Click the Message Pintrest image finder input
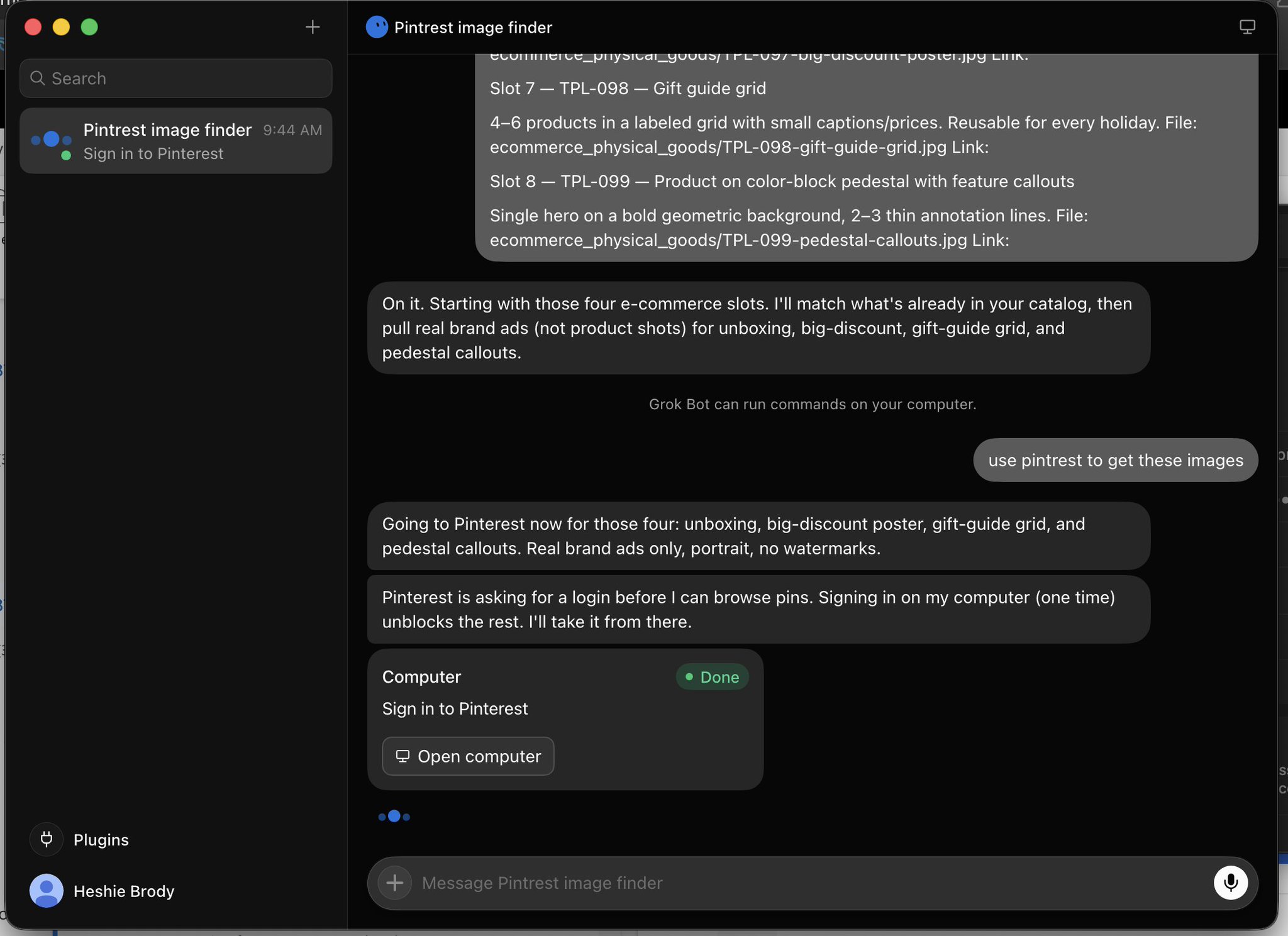Screen dimensions: 1288x936 coord(811,883)
